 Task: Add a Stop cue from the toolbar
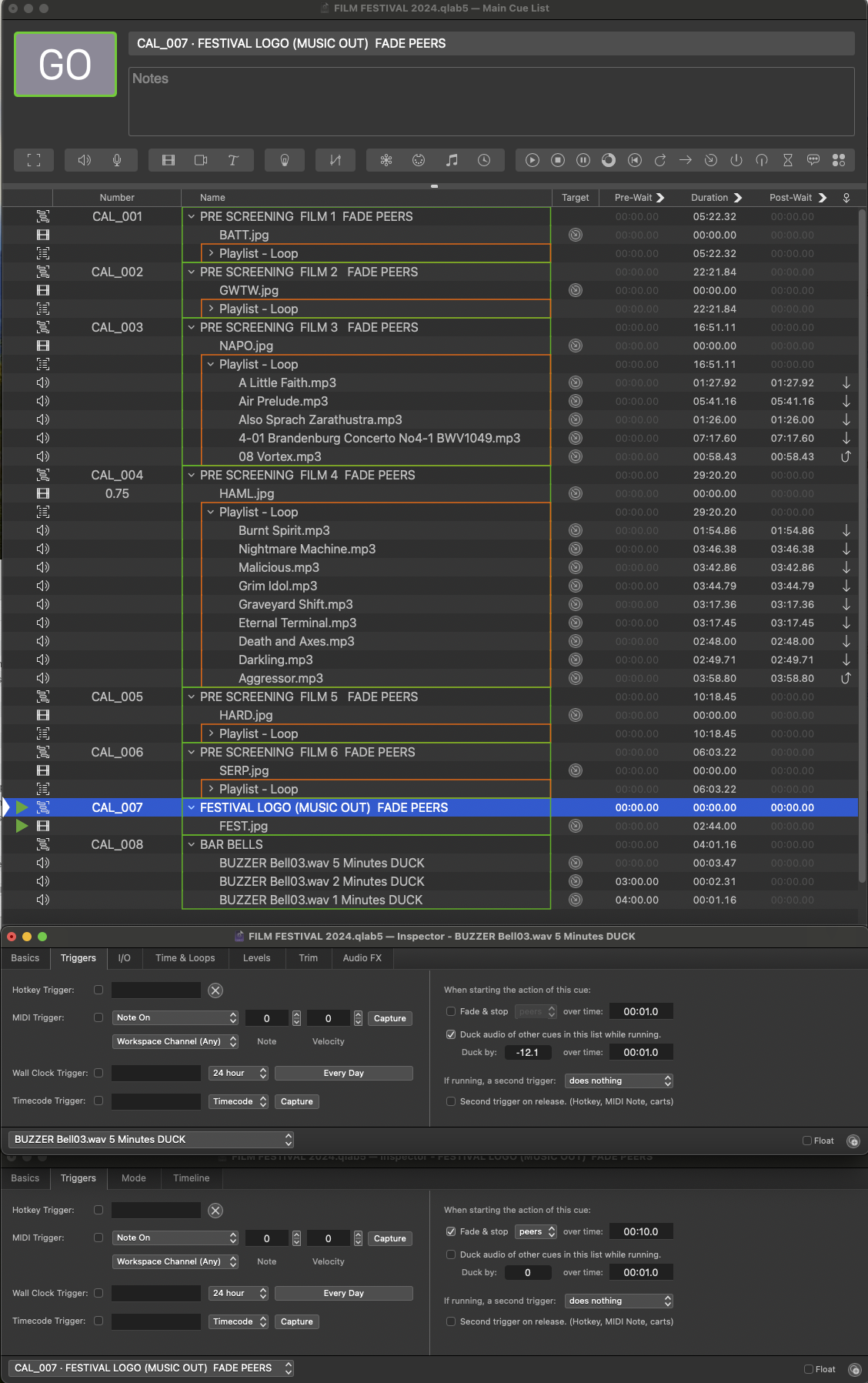558,160
